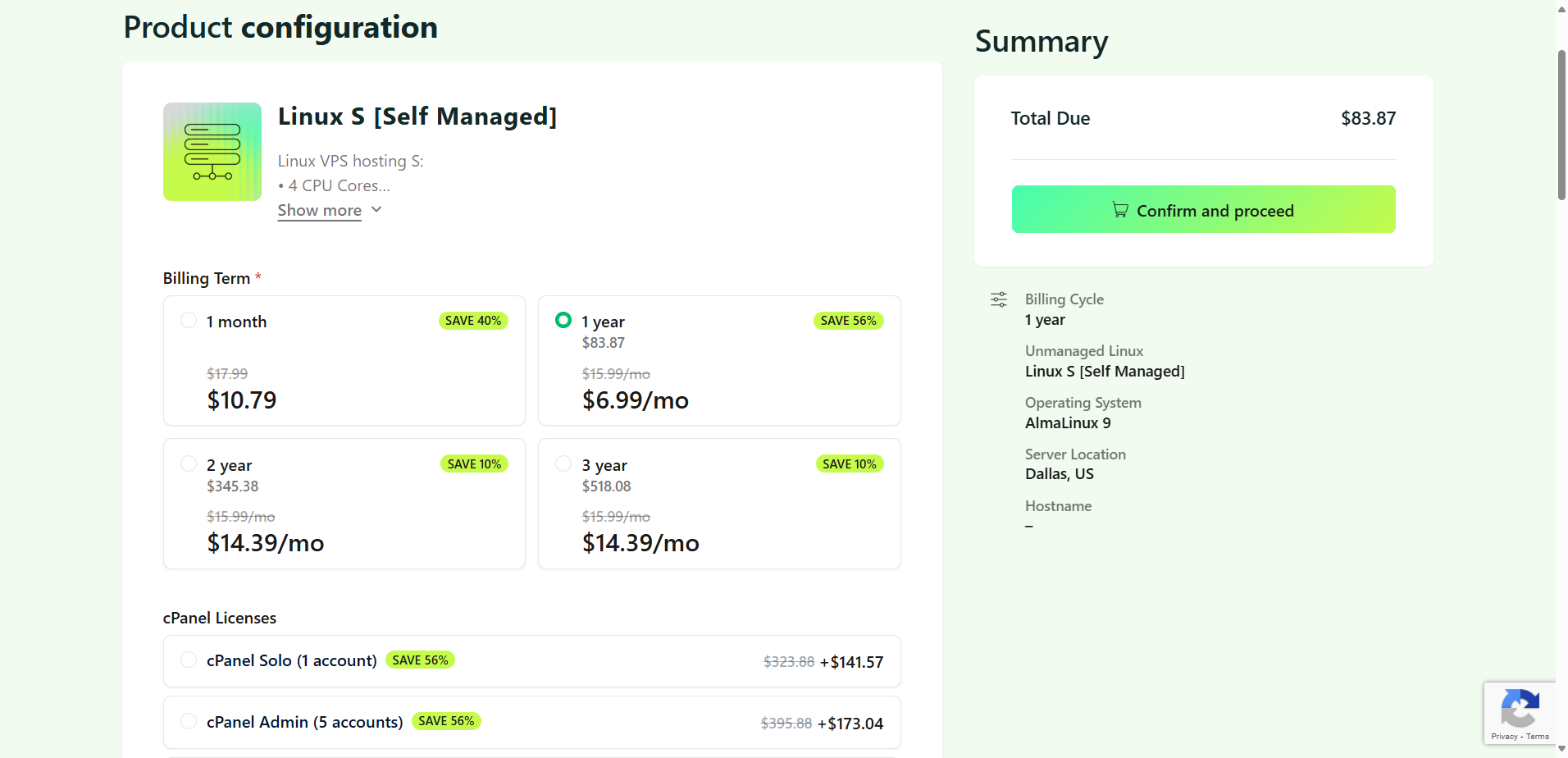Click the SAVE 40% badge on 1 month
The height and width of the screenshot is (758, 1568).
[473, 321]
